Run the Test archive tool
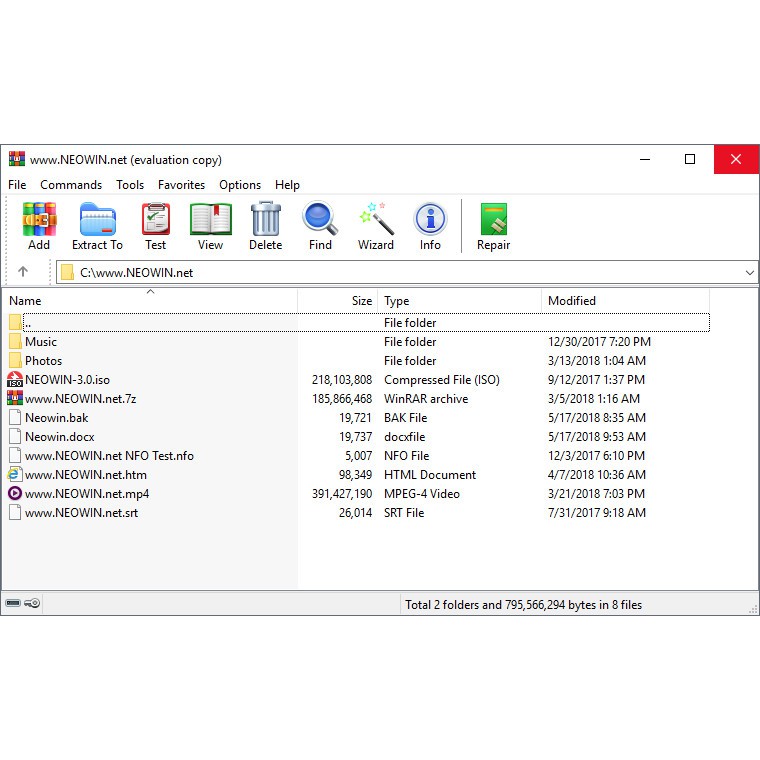This screenshot has width=760, height=760. tap(155, 225)
